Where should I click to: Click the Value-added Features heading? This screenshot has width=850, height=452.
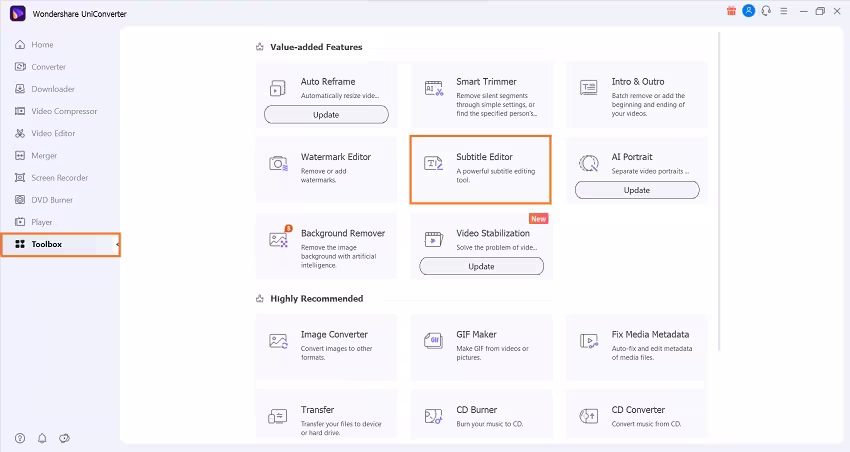coord(316,47)
